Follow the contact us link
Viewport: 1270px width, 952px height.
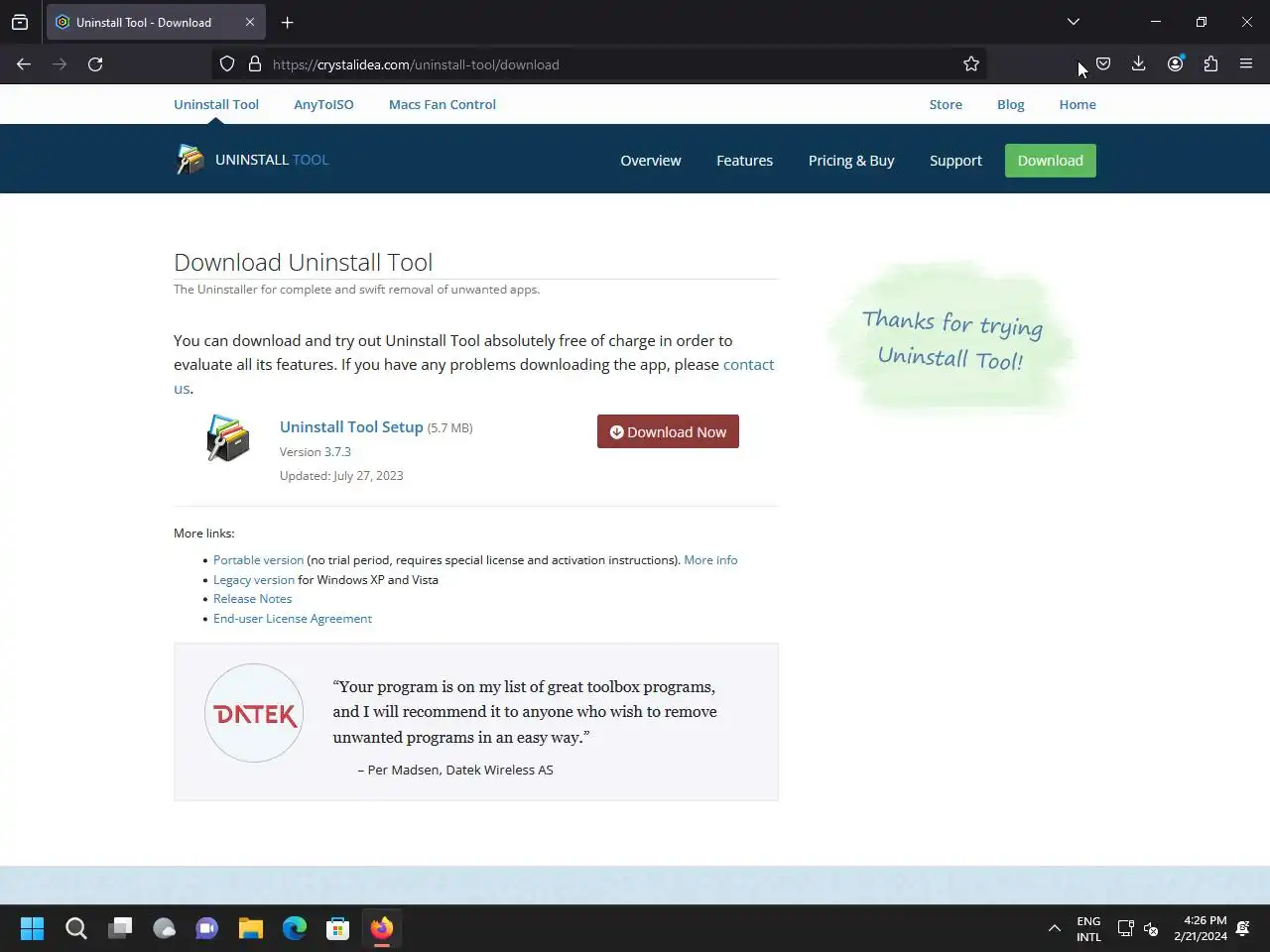pos(749,365)
